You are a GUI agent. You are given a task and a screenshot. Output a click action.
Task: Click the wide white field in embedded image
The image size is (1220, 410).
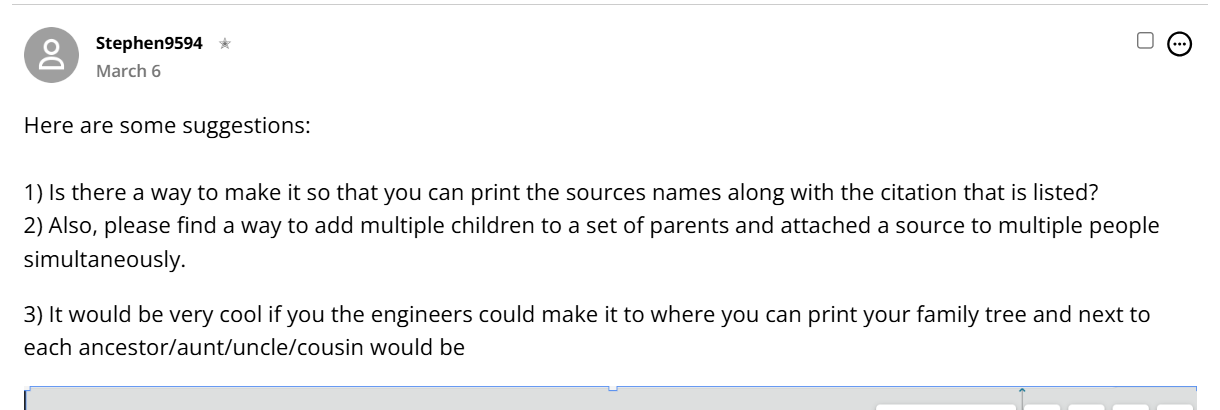tap(947, 407)
